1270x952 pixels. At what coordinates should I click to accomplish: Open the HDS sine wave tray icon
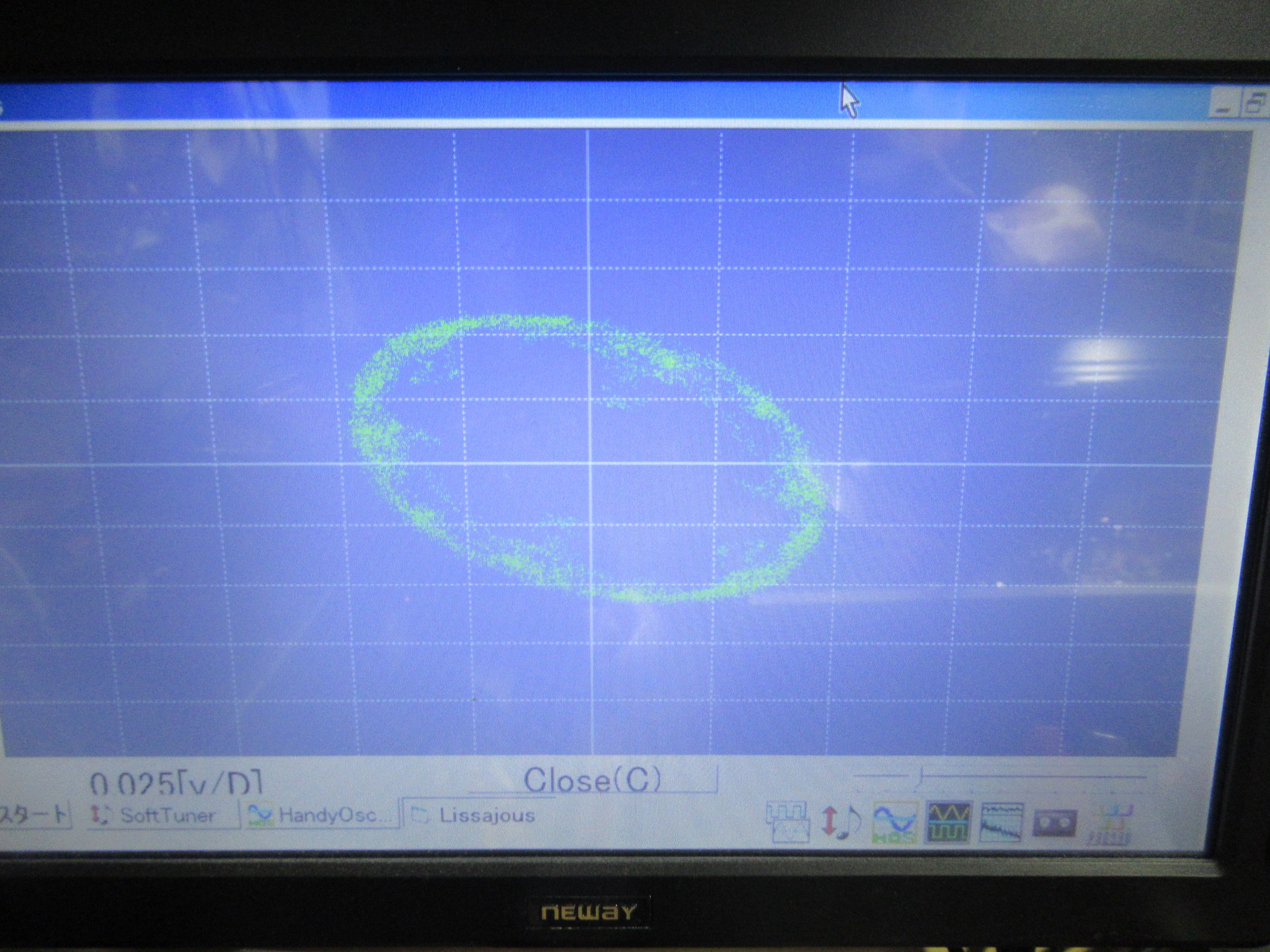[894, 822]
